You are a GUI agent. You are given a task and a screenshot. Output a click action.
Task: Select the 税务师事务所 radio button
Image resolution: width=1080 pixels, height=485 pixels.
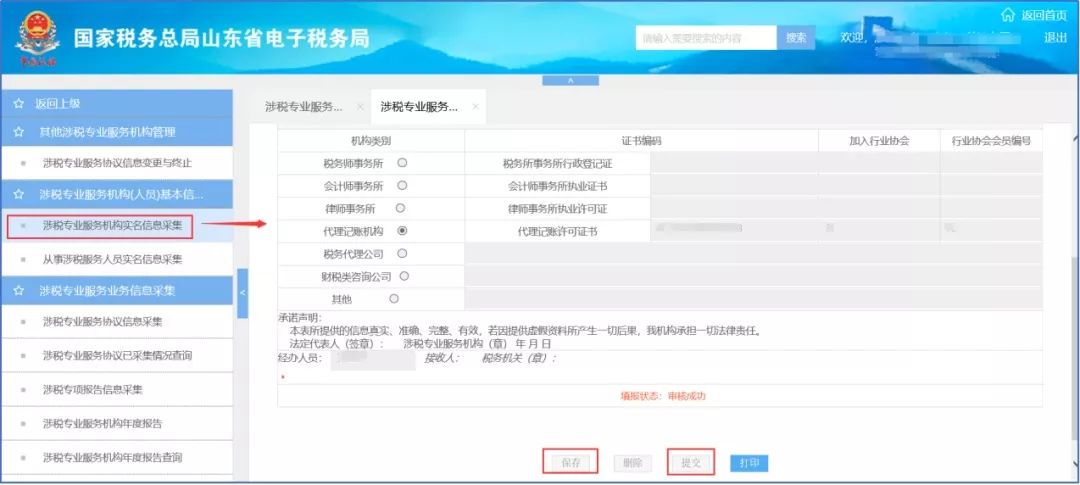pos(402,163)
